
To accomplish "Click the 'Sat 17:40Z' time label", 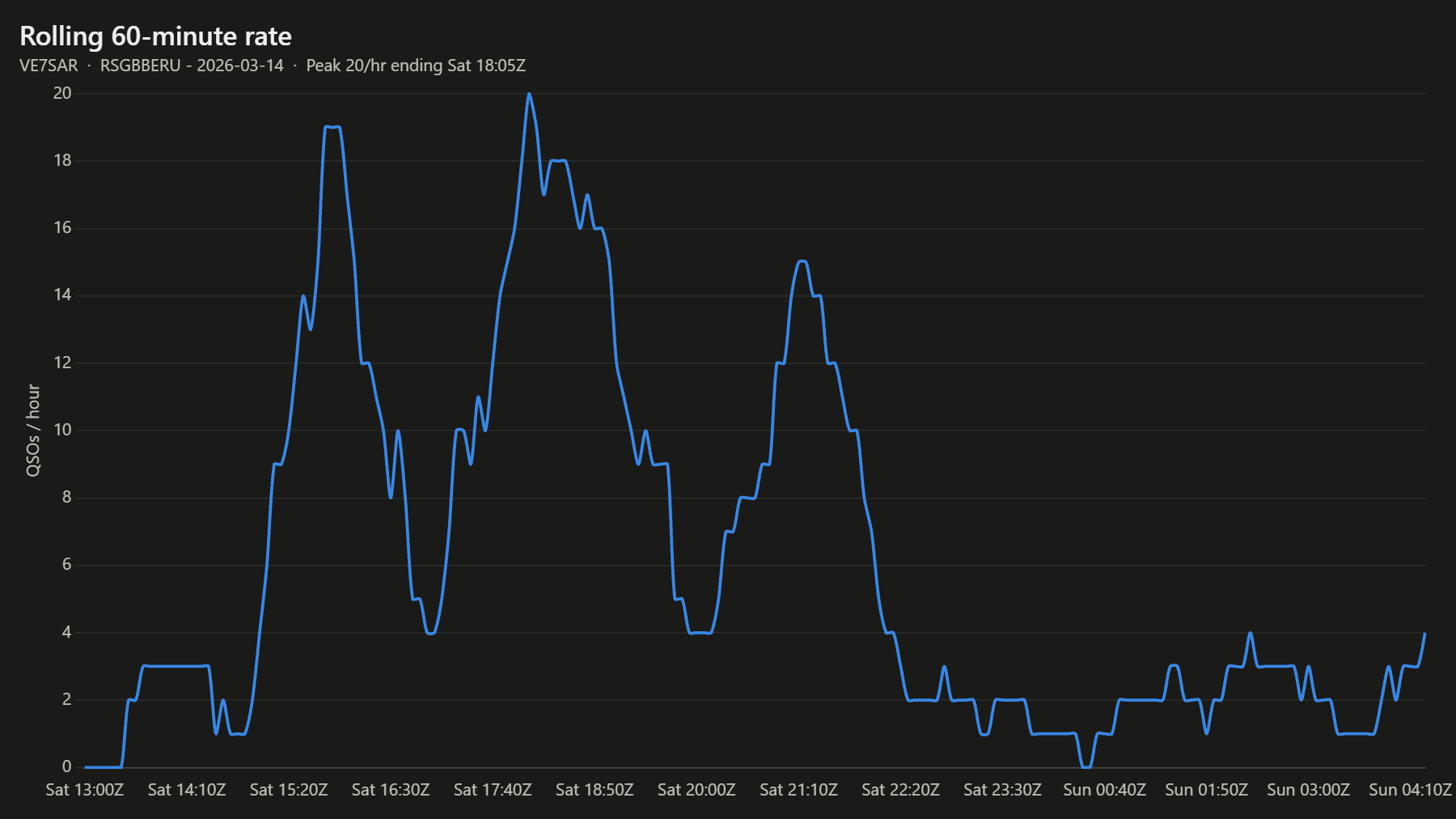I will coord(493,790).
